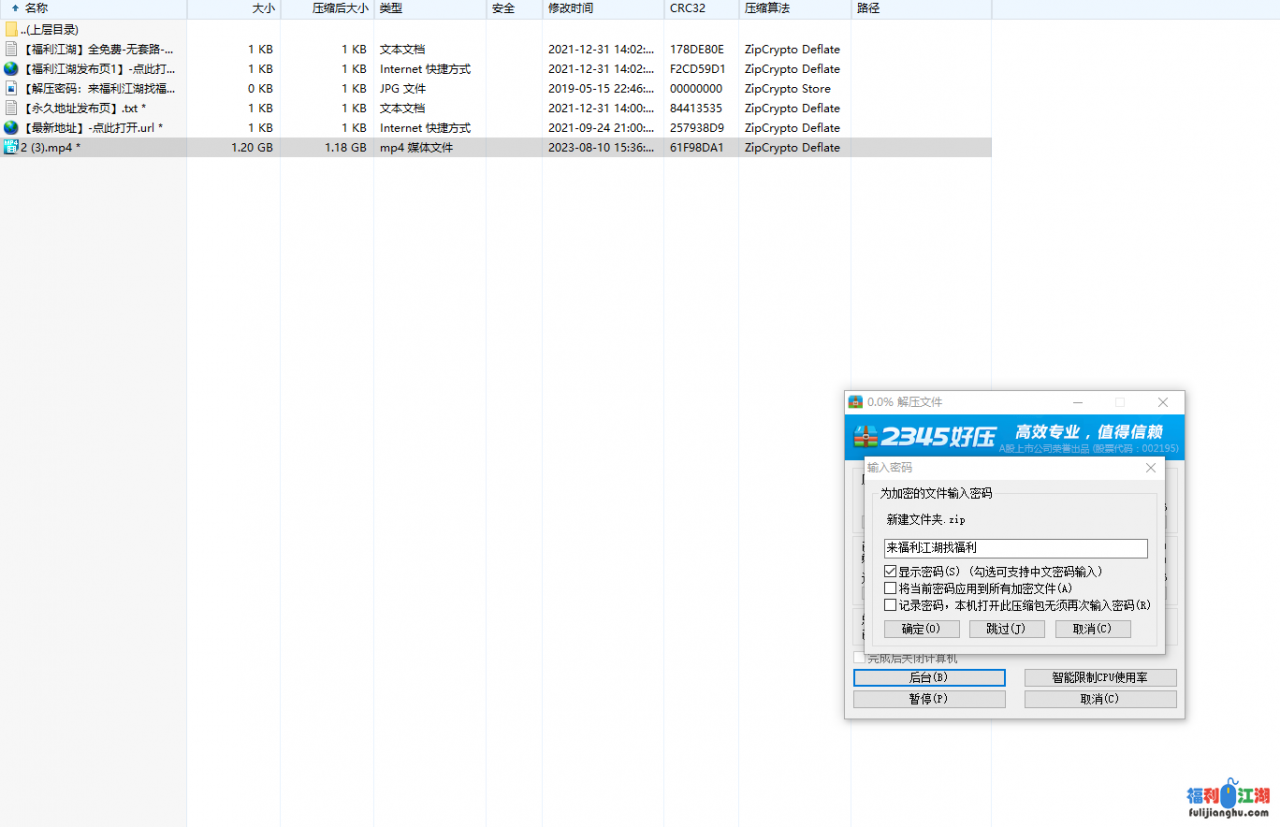
Task: Click the parent directory folder icon
Action: pos(11,29)
